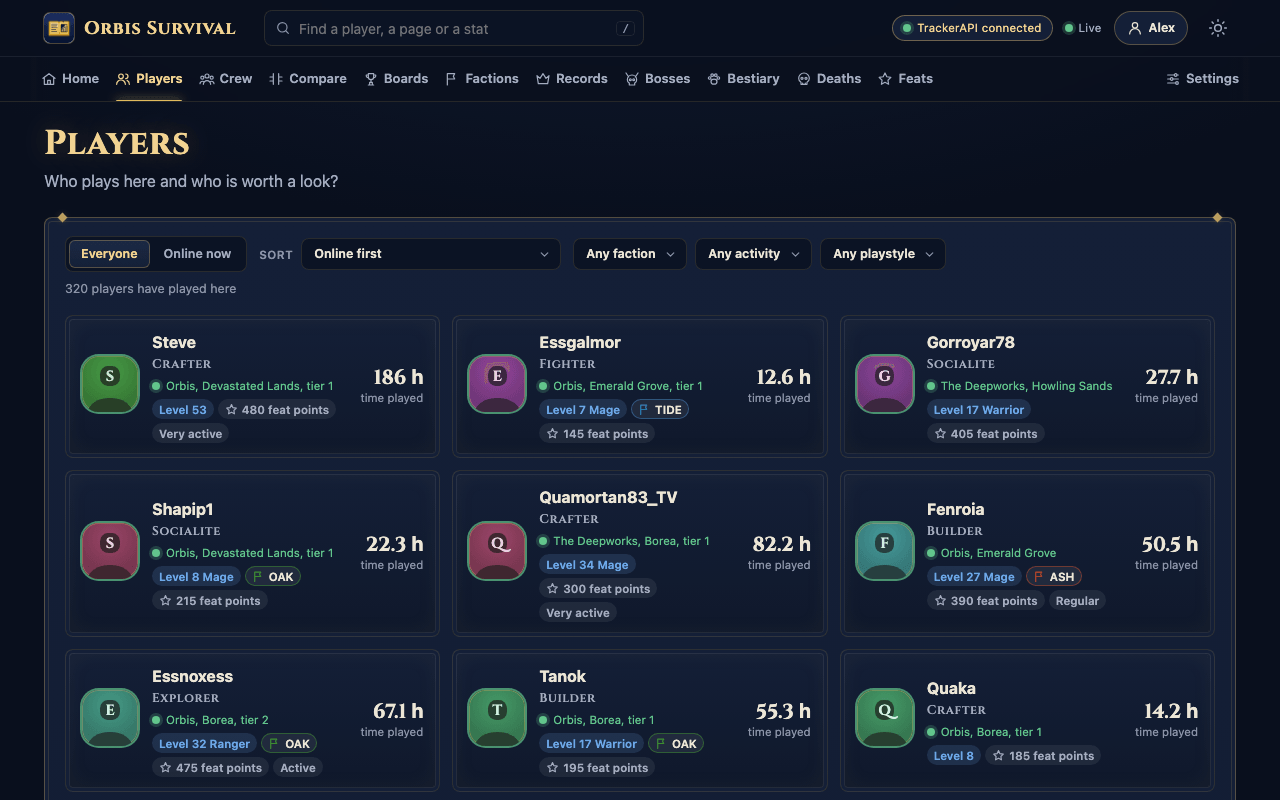This screenshot has width=1280, height=800.
Task: Expand the Any activity dropdown
Action: (753, 254)
